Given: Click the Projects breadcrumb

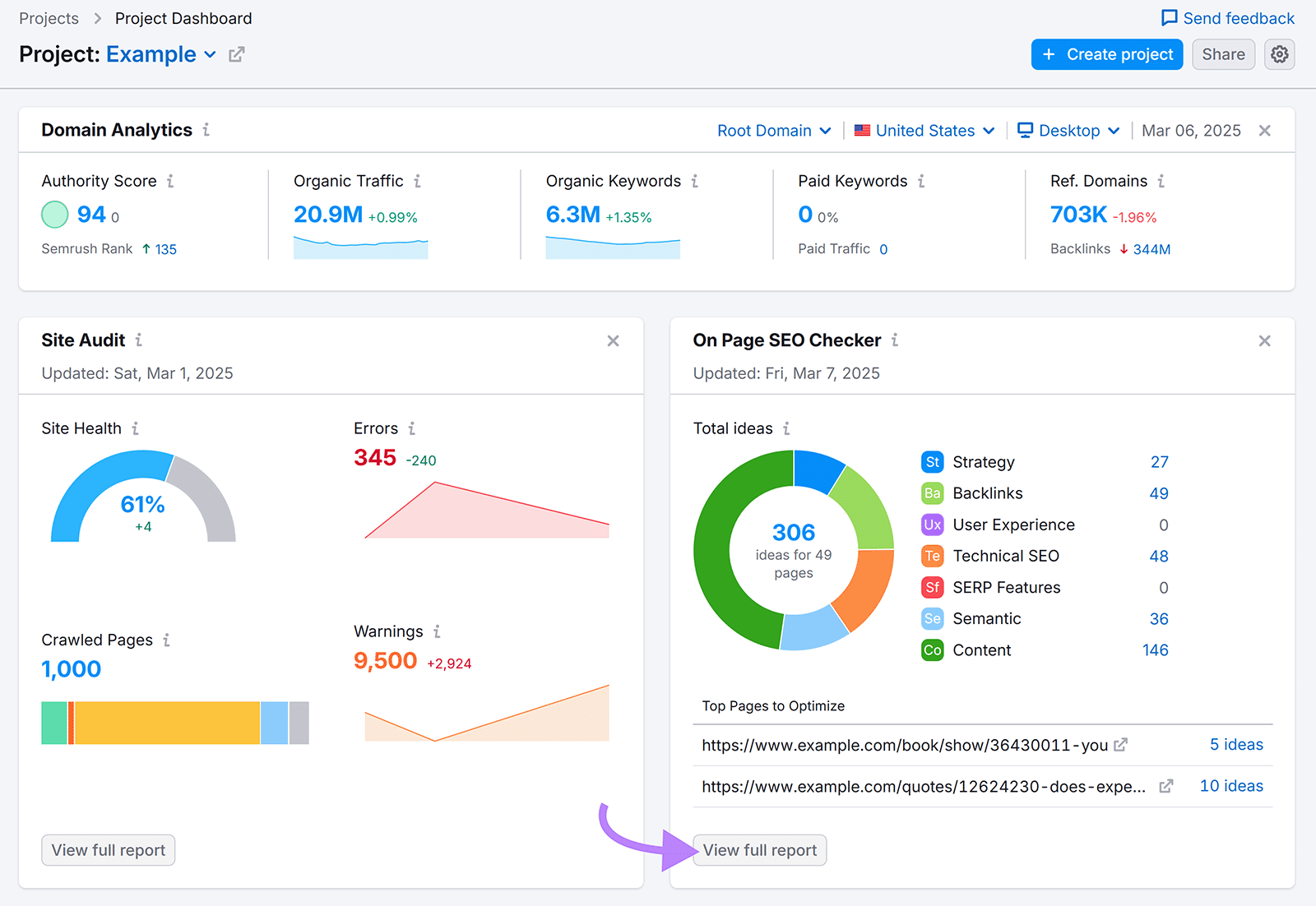Looking at the screenshot, I should click(49, 17).
